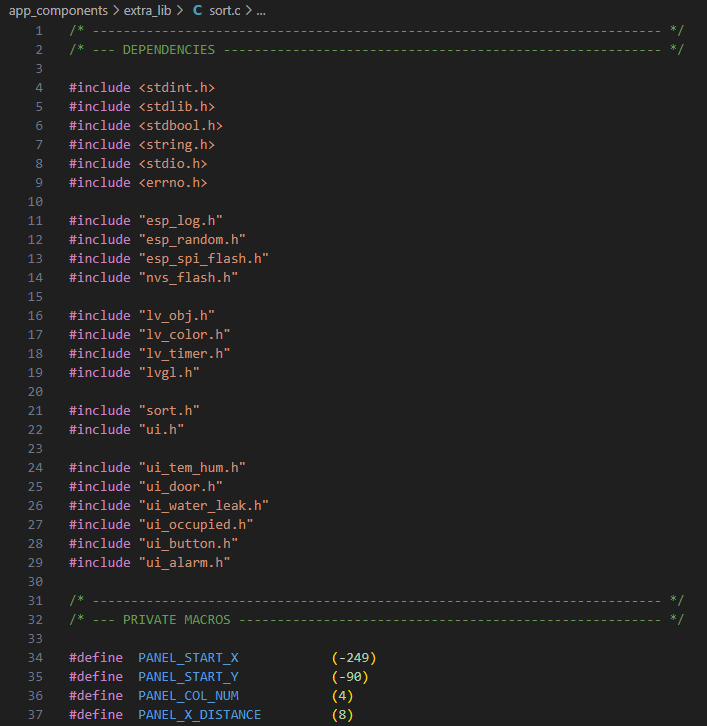Image resolution: width=707 pixels, height=726 pixels.
Task: Click on "lv_timer.h" include
Action: click(x=184, y=354)
